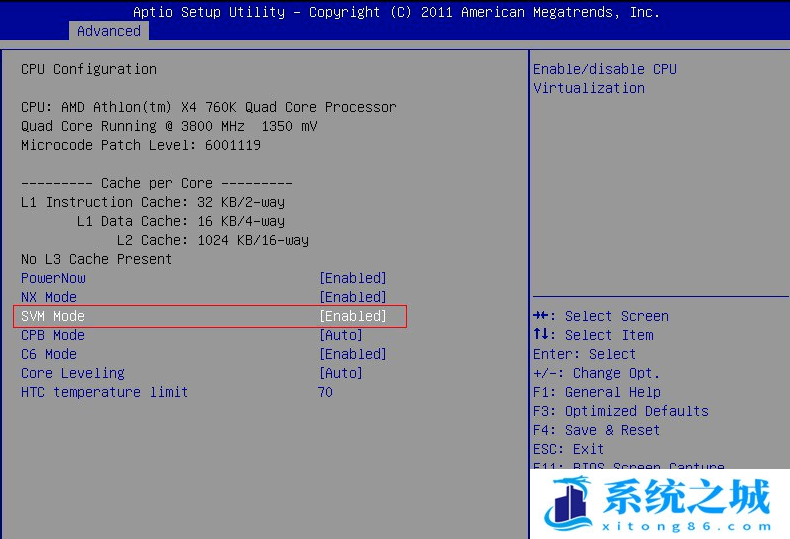This screenshot has width=790, height=539.
Task: Change SVM Mode [Enabled] value
Action: pos(353,316)
